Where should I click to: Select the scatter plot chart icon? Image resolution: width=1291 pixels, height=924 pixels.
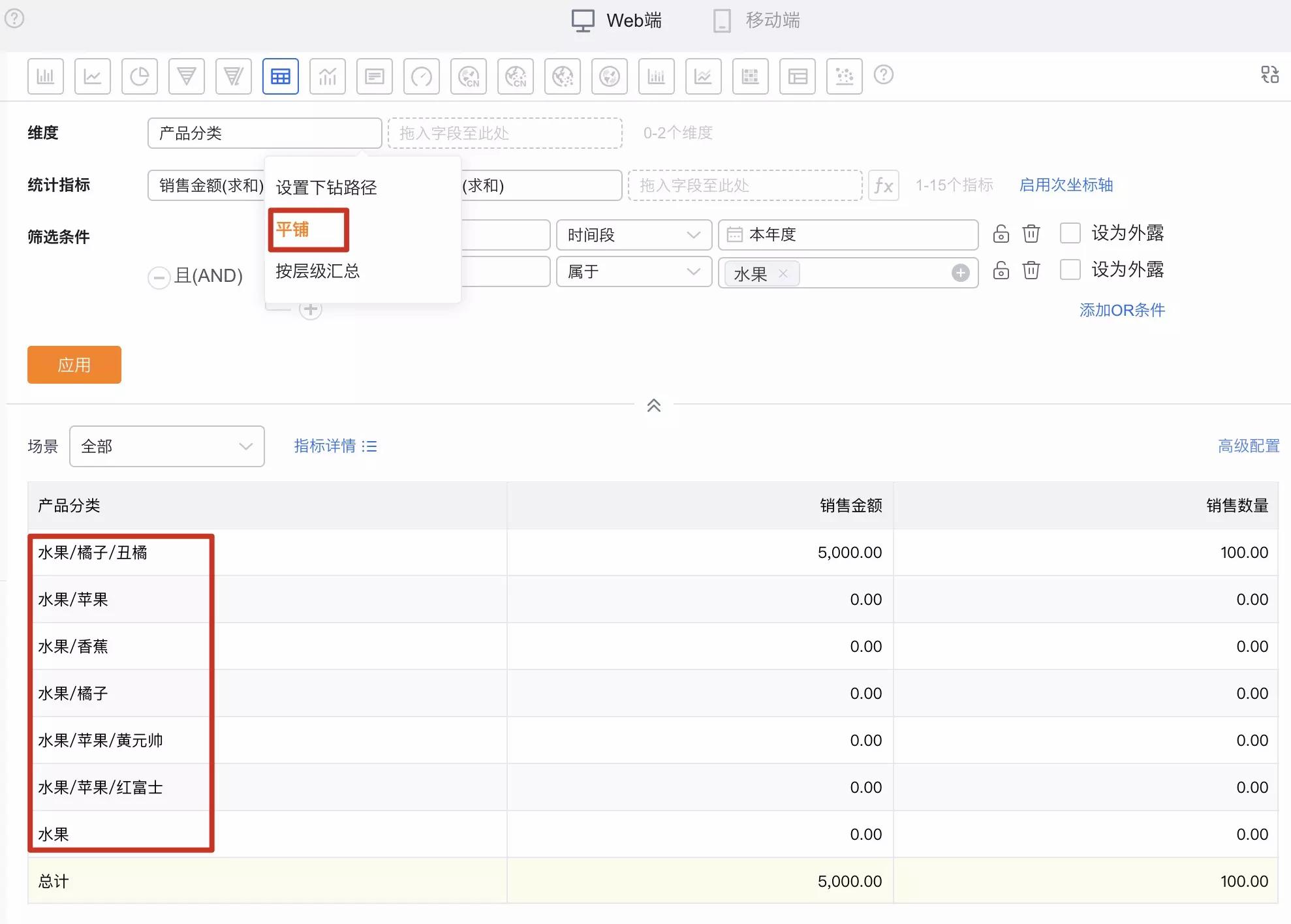tap(845, 76)
